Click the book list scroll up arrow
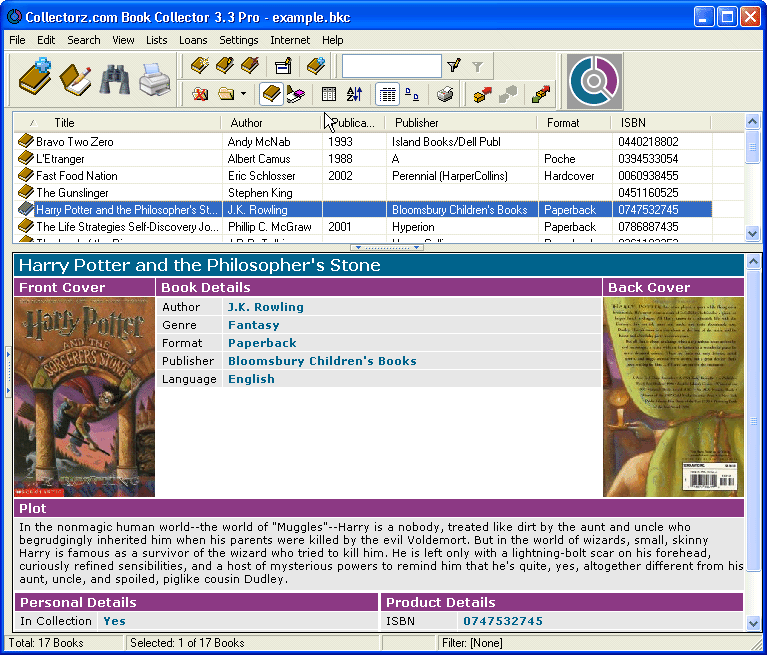The height and width of the screenshot is (655, 767). click(752, 120)
